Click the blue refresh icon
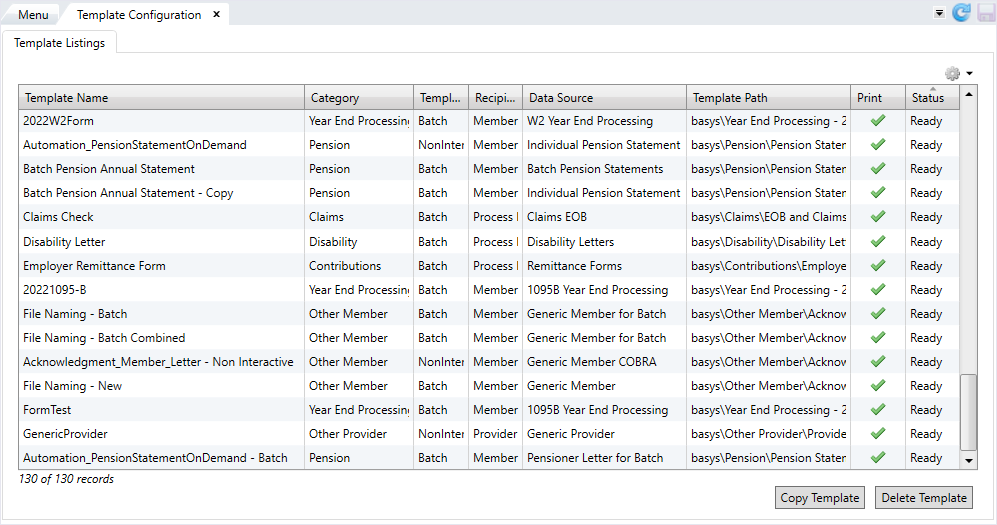997x525 pixels. pos(961,13)
